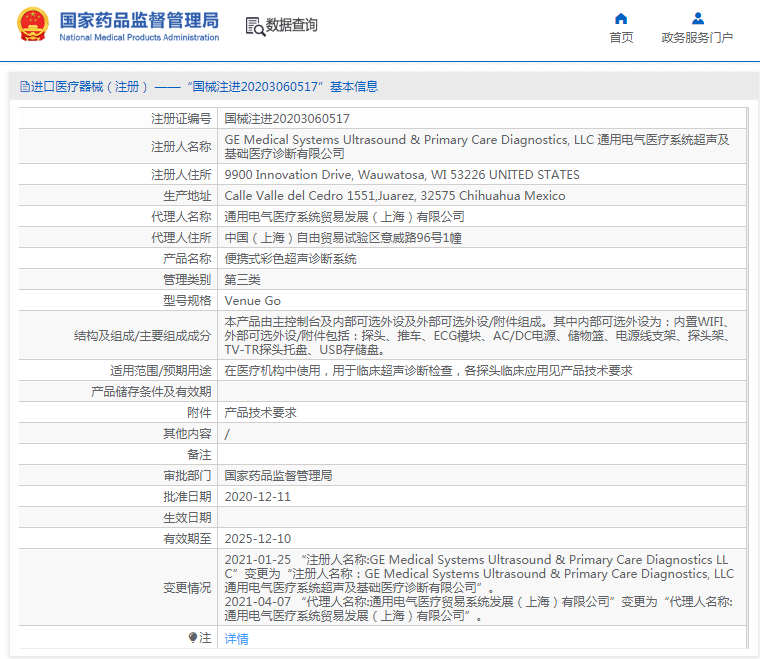Select the GE Medical Systems registrant name
This screenshot has height=659, width=760.
[x=477, y=146]
